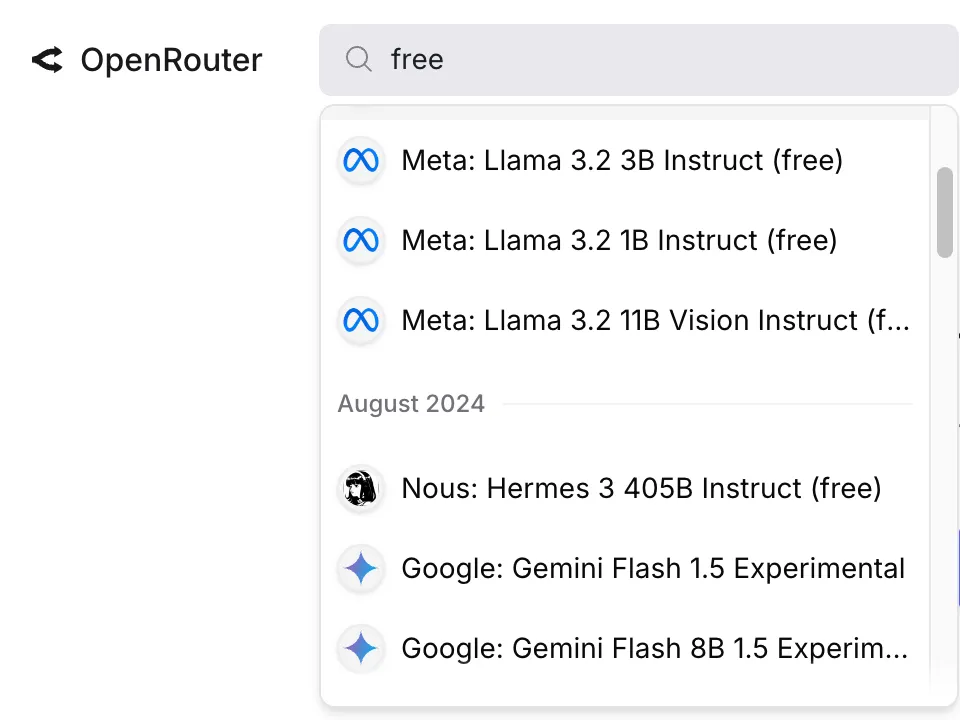Choose Google: Gemini Flash 8B 1.5 Experimental
The image size is (960, 720).
[655, 649]
